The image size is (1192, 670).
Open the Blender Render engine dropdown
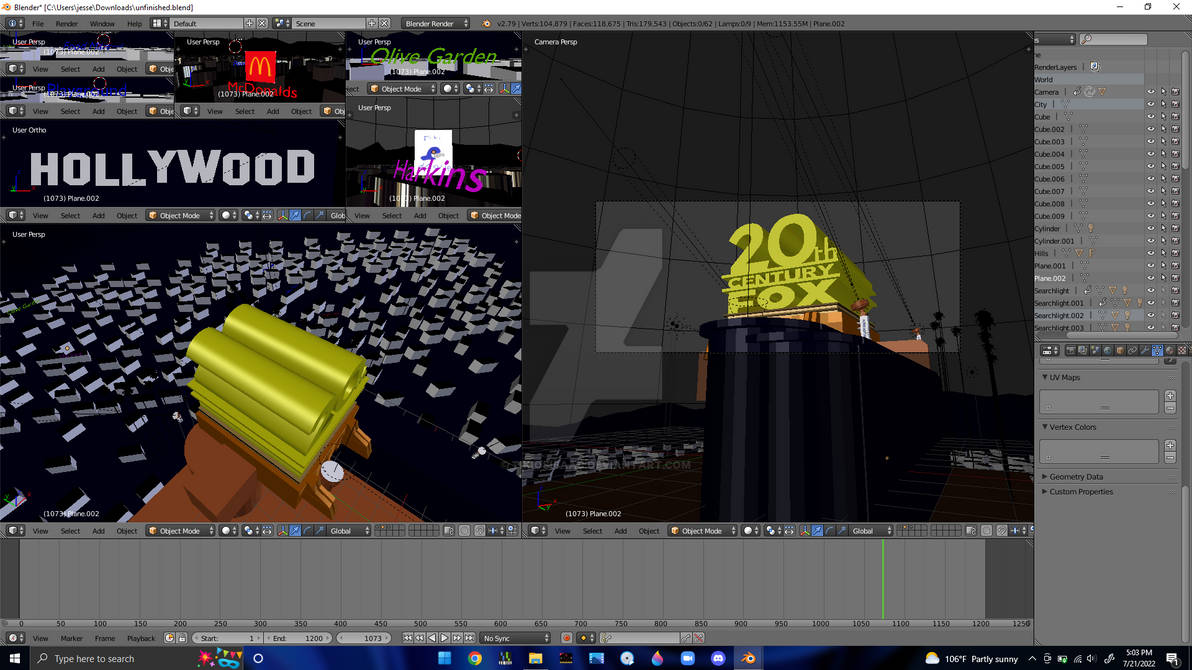[436, 24]
